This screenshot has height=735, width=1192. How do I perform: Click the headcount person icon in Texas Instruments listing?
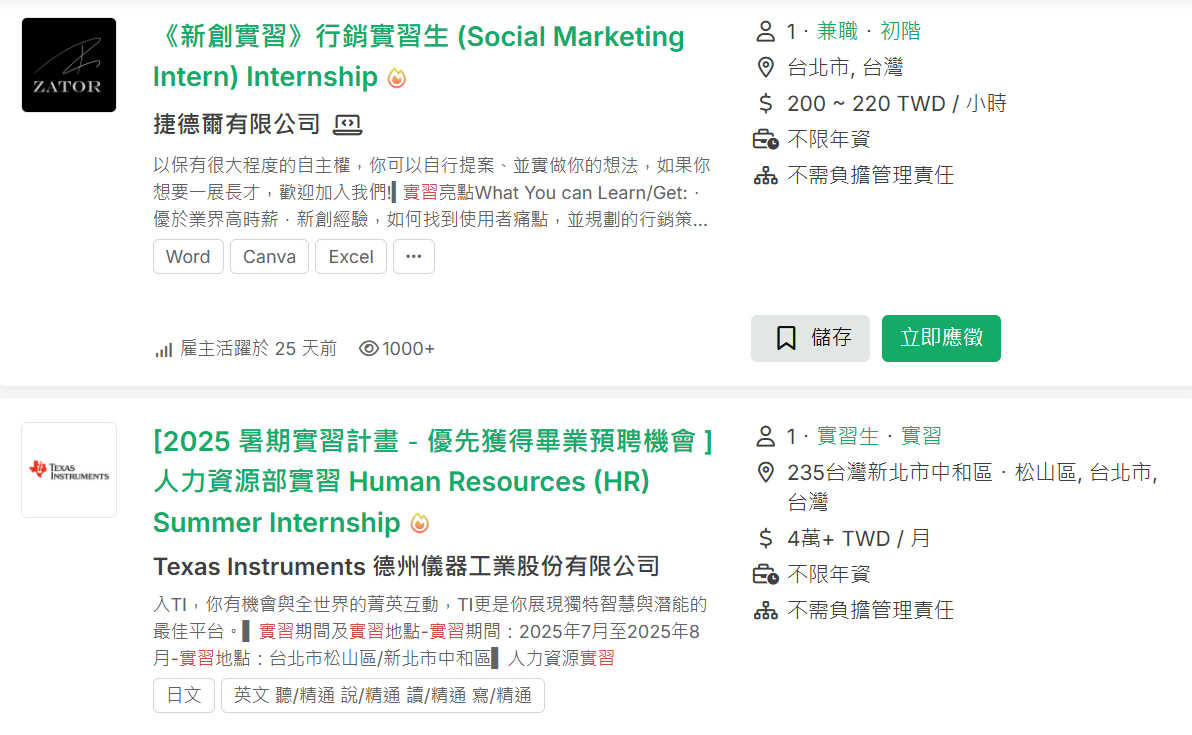point(766,436)
